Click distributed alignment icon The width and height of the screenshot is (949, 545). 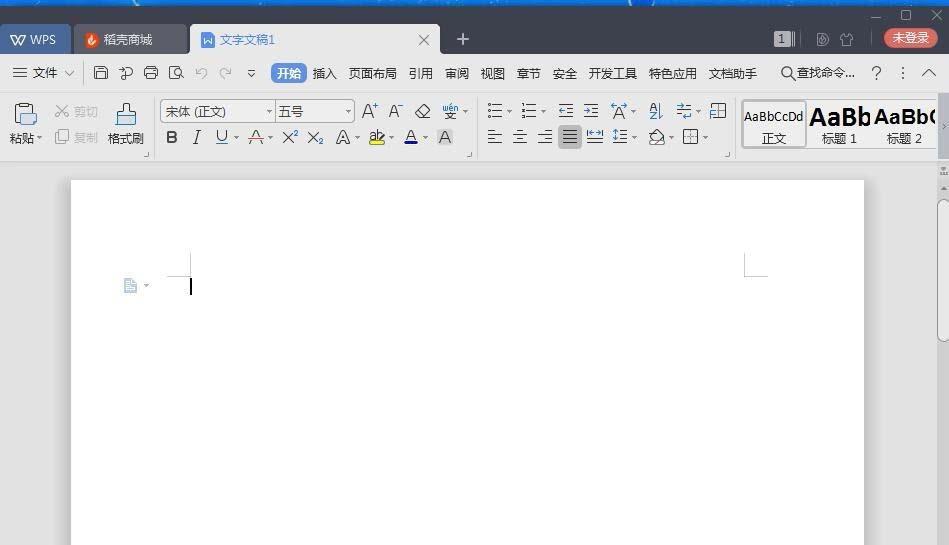[594, 137]
